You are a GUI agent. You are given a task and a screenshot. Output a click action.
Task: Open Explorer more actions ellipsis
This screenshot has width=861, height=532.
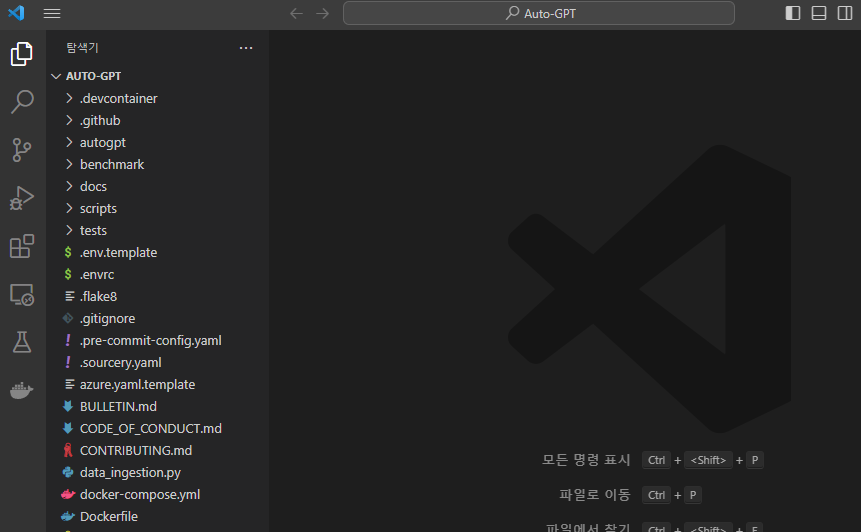pyautogui.click(x=246, y=48)
